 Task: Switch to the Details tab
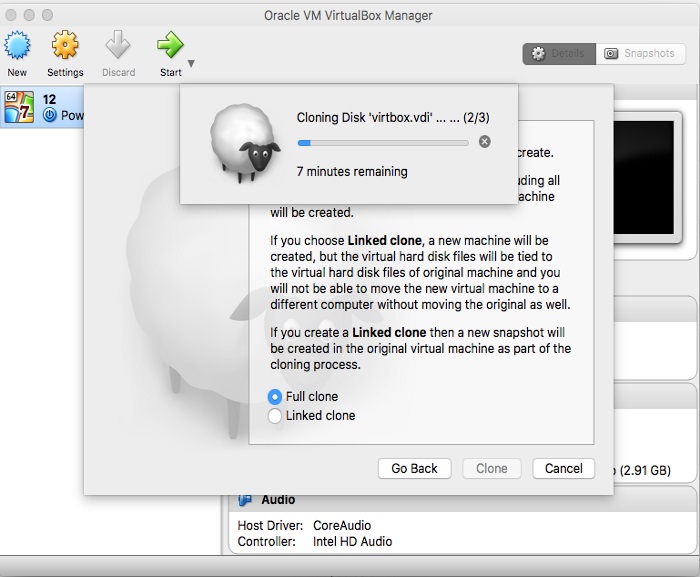[559, 54]
